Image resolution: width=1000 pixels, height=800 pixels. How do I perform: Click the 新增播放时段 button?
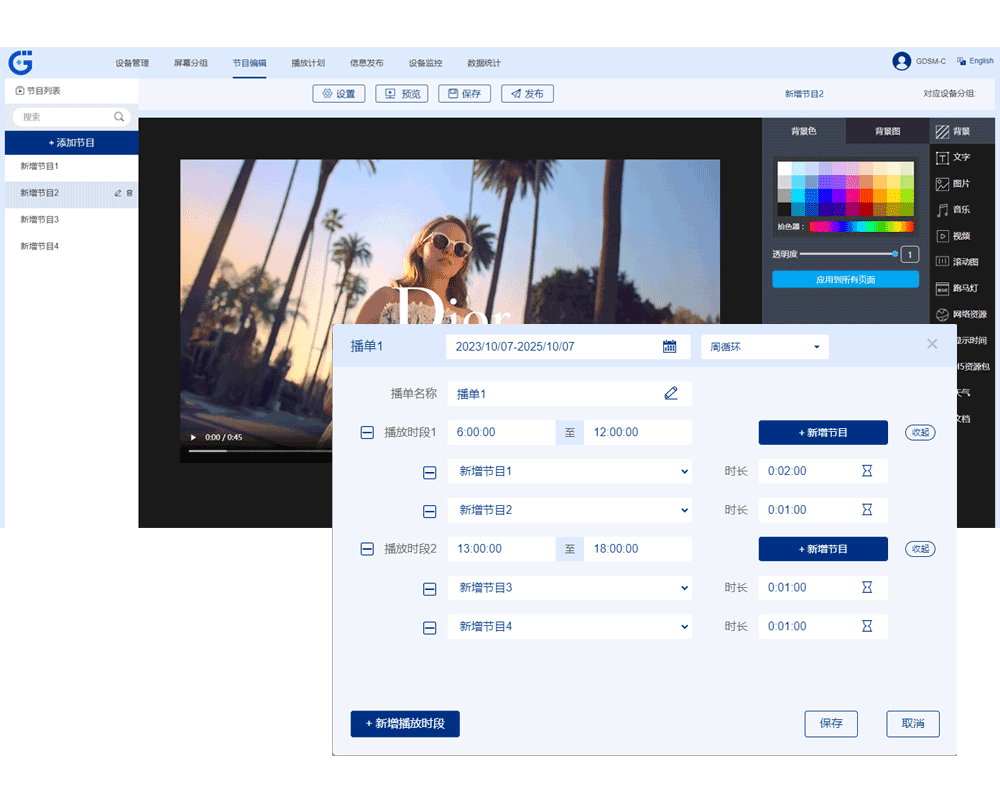click(x=405, y=723)
